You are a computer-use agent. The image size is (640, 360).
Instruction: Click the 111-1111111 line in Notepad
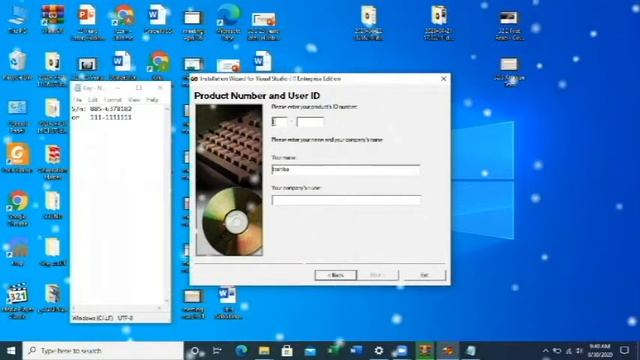(102, 117)
